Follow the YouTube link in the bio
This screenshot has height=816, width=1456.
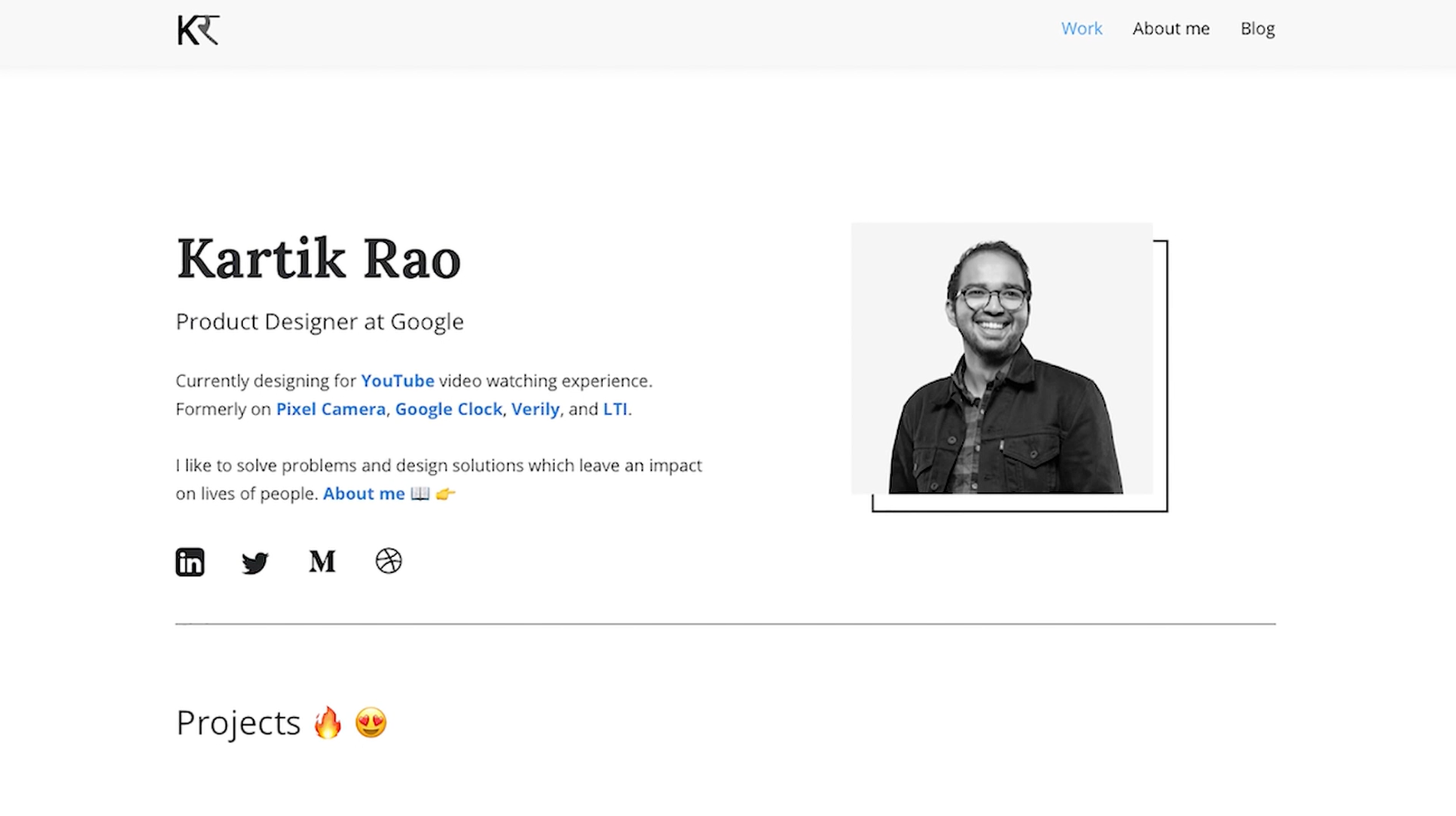pyautogui.click(x=397, y=381)
